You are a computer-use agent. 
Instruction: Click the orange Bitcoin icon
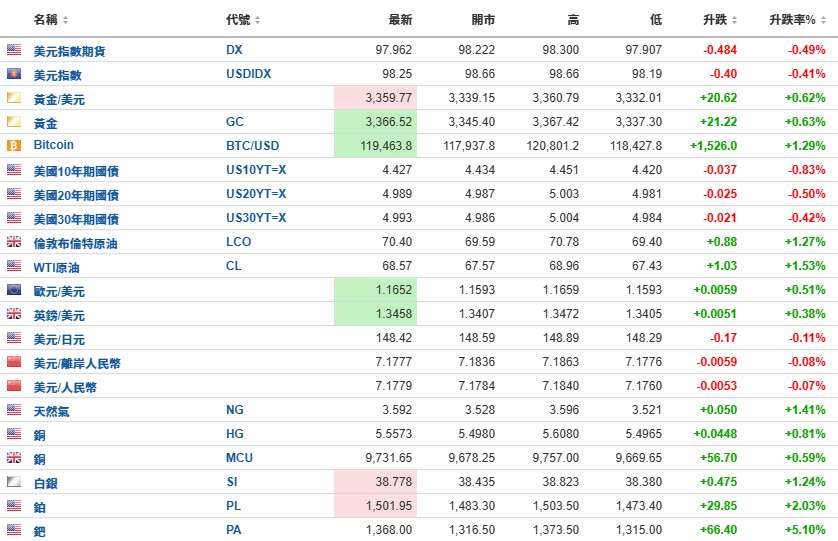click(x=14, y=145)
